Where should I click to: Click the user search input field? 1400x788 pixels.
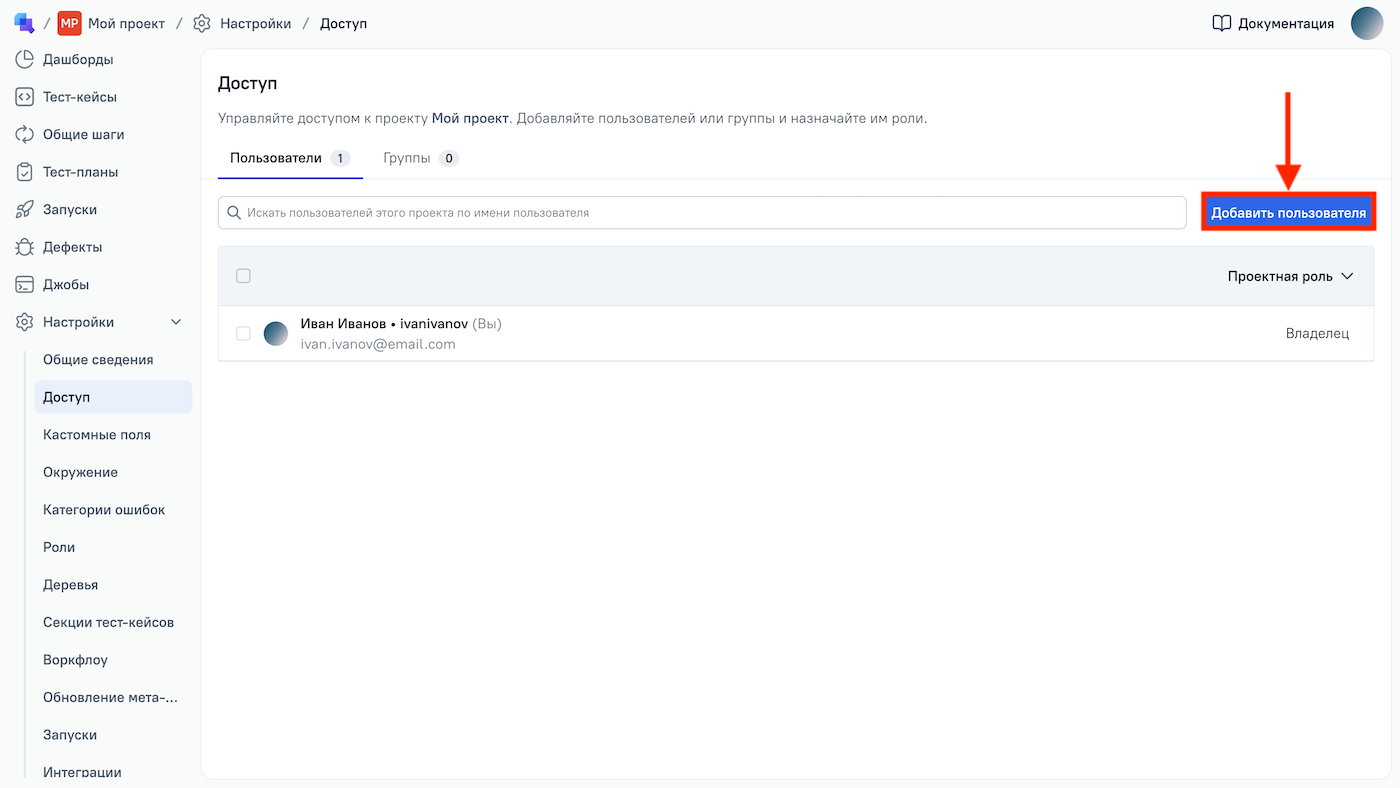(702, 213)
